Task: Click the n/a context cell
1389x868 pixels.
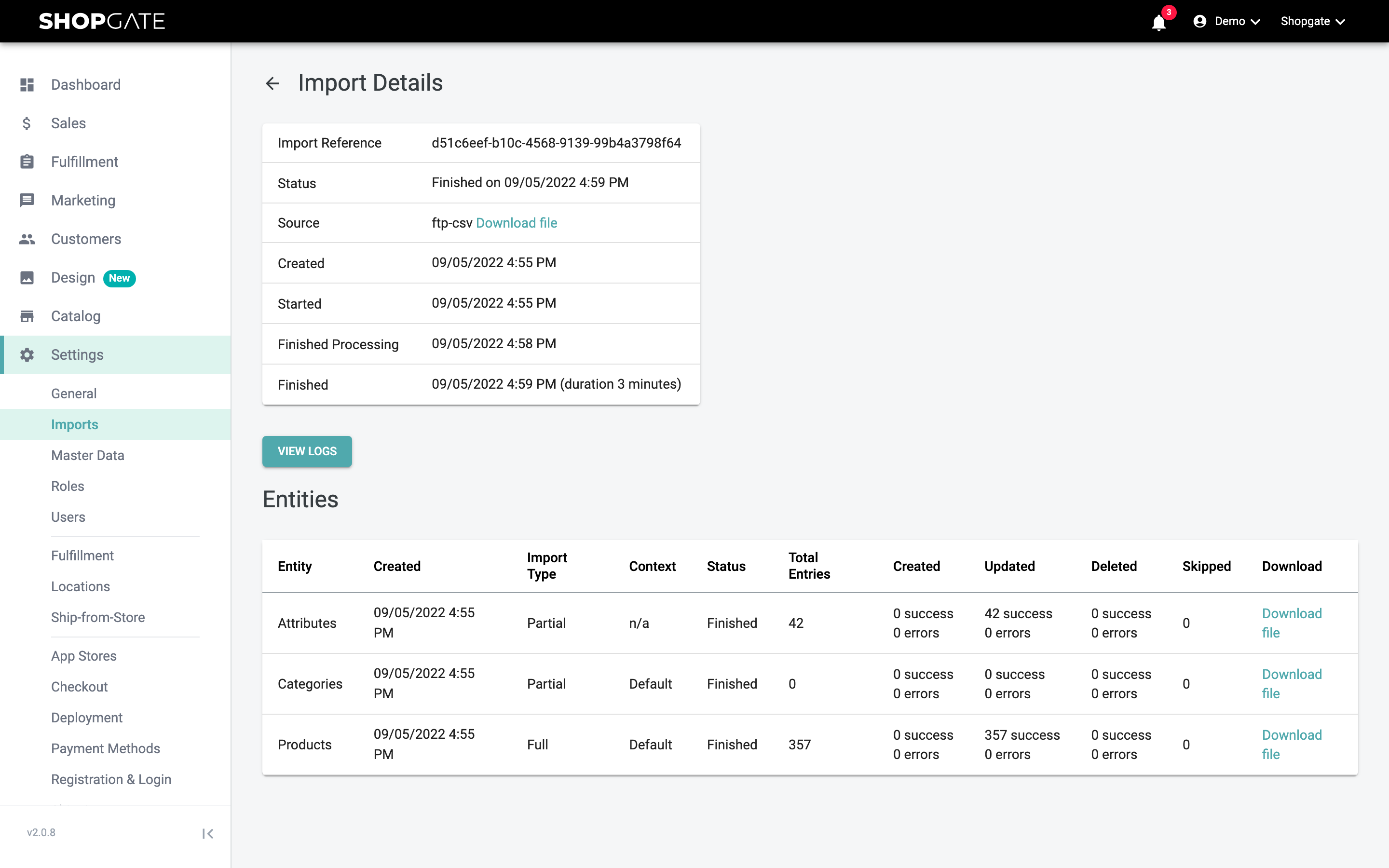Action: tap(639, 624)
